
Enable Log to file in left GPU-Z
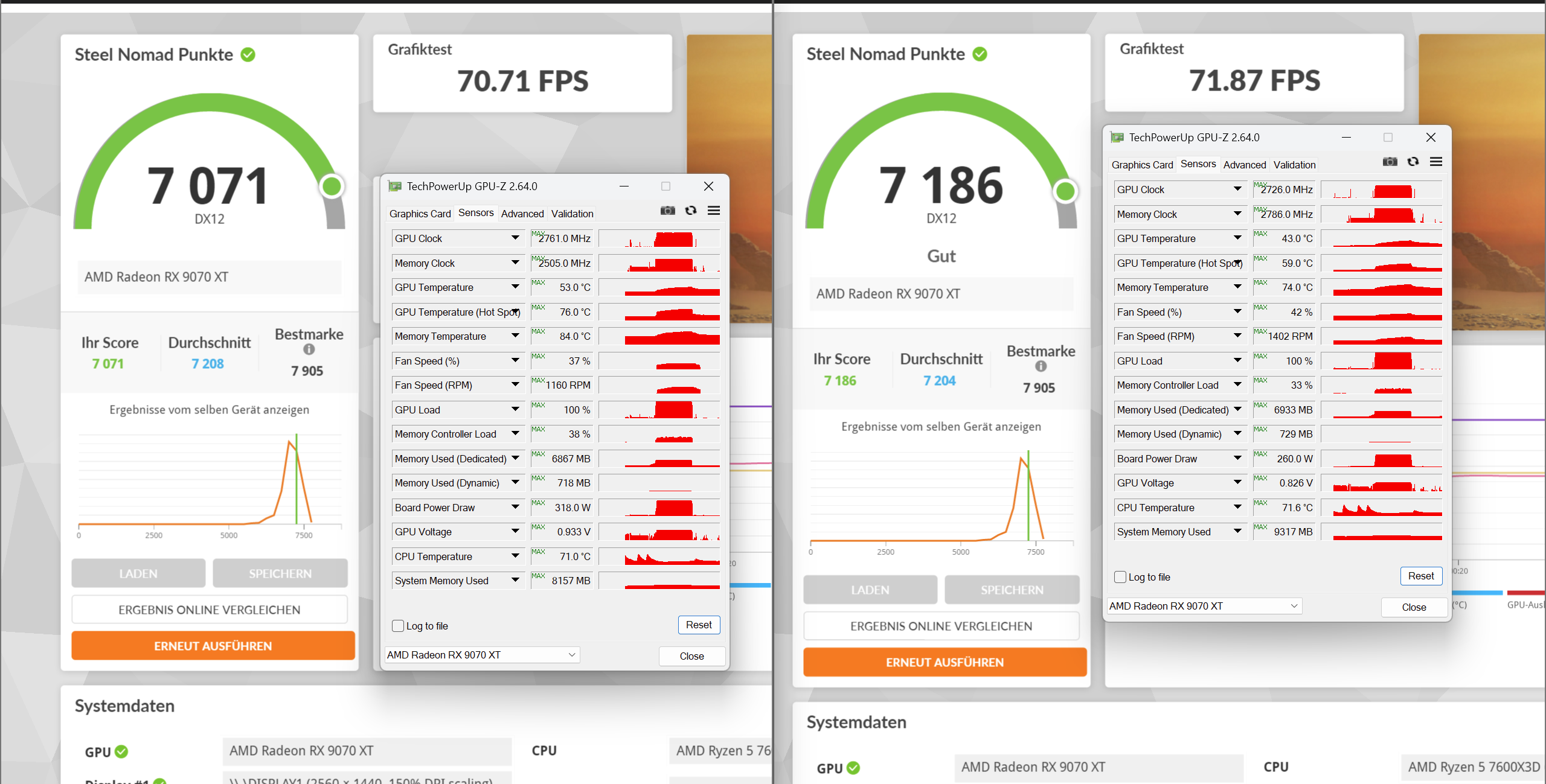click(398, 626)
